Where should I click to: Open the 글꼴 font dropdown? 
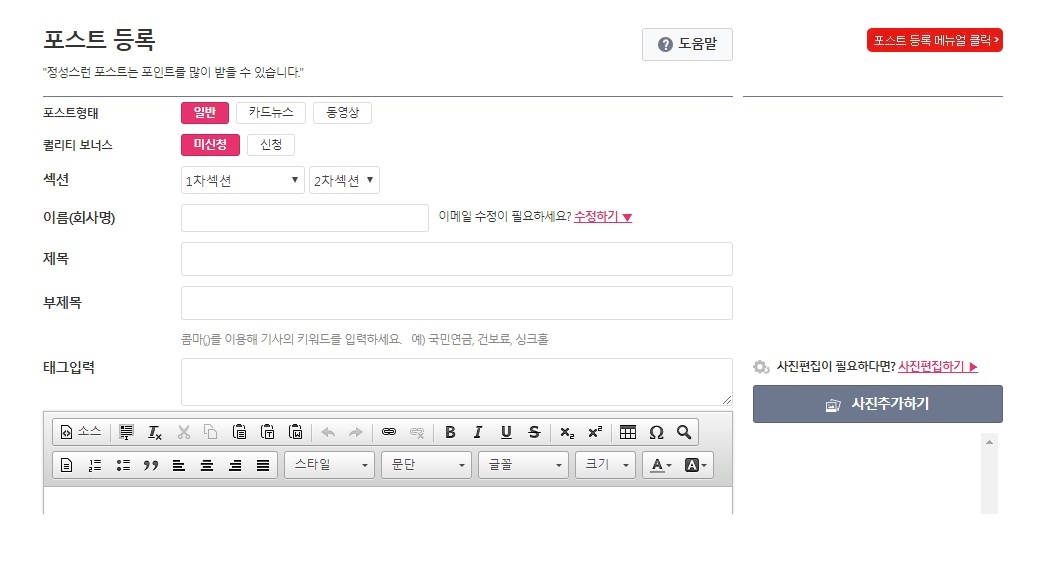pos(523,465)
